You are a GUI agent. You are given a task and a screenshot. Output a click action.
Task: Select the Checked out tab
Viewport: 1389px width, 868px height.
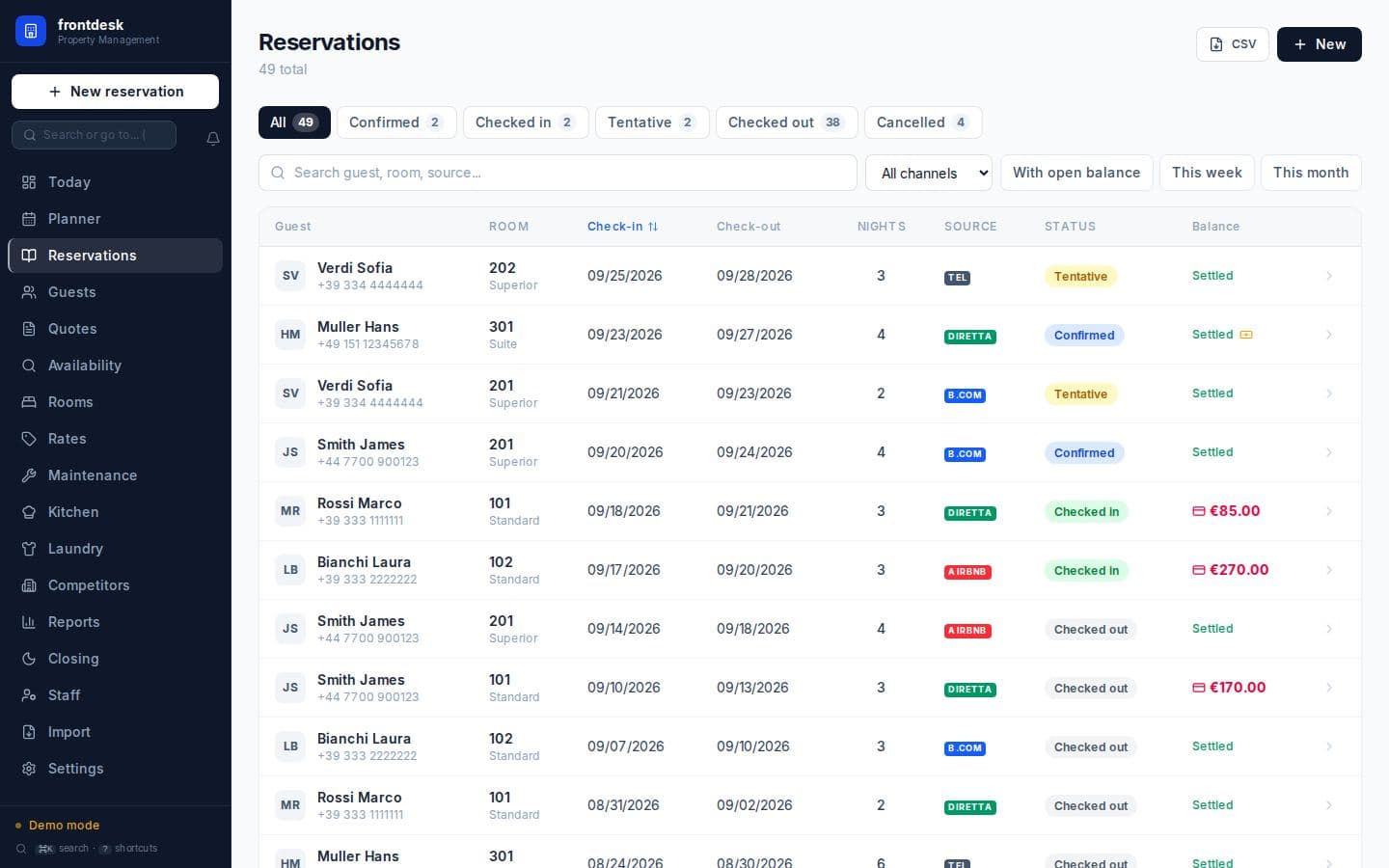(x=787, y=122)
